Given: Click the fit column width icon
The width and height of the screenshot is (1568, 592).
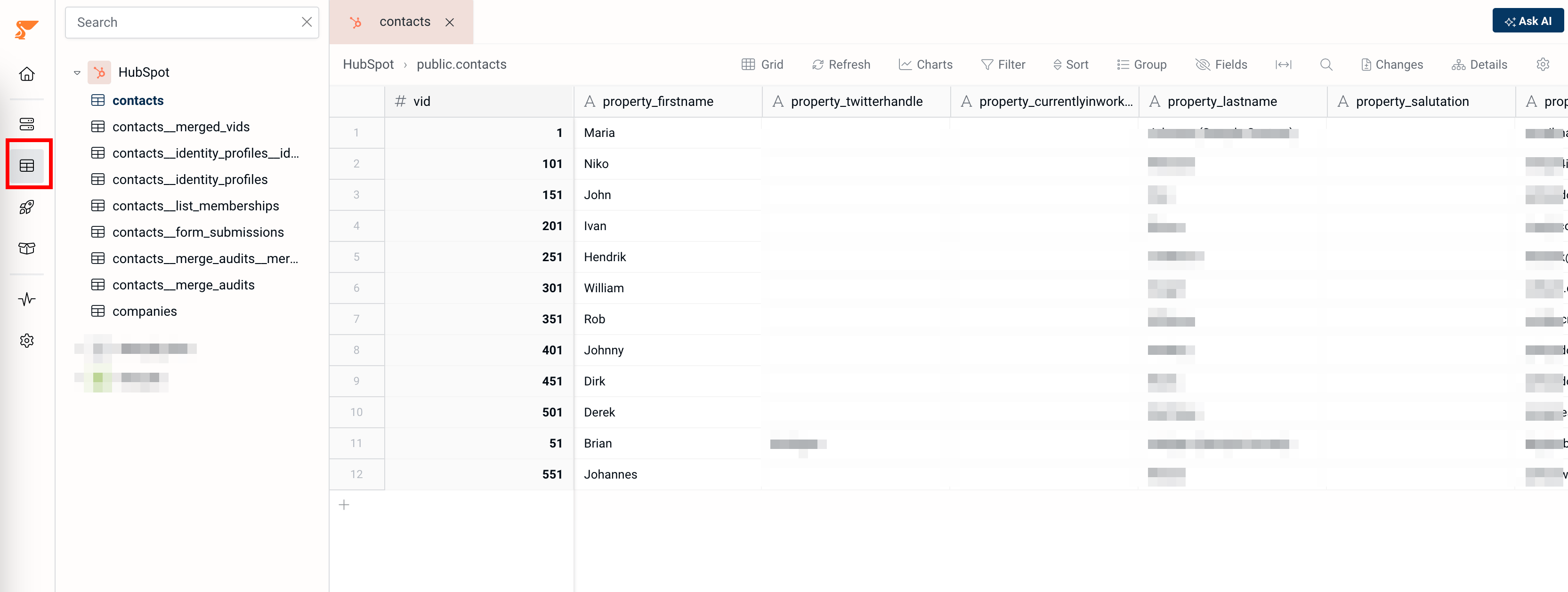Looking at the screenshot, I should click(x=1283, y=64).
